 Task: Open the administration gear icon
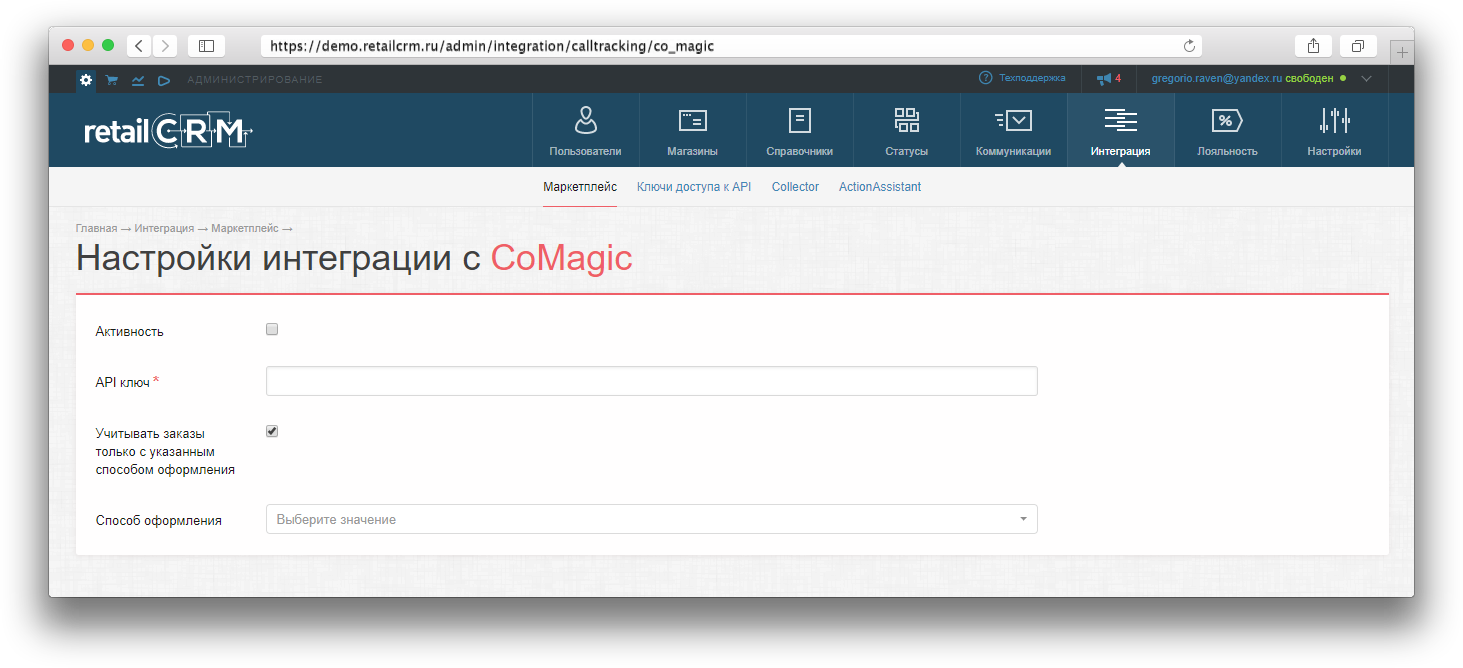[x=86, y=79]
